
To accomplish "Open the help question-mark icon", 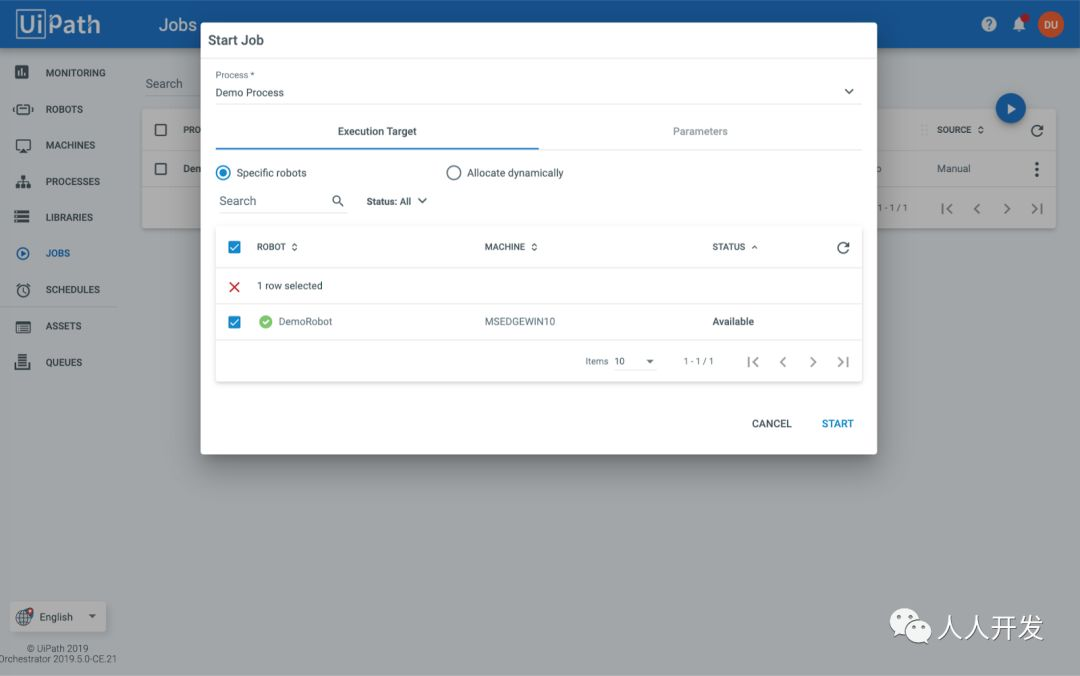I will [x=988, y=25].
